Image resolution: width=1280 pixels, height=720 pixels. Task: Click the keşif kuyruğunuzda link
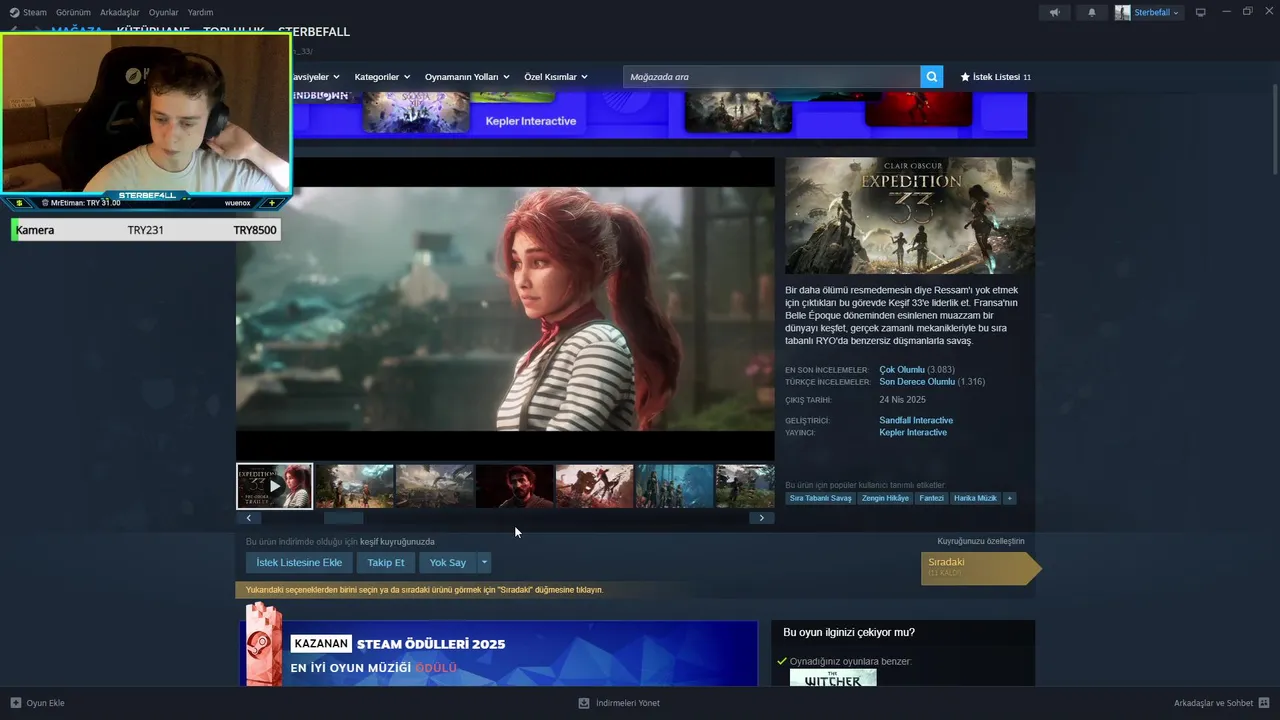coord(397,541)
